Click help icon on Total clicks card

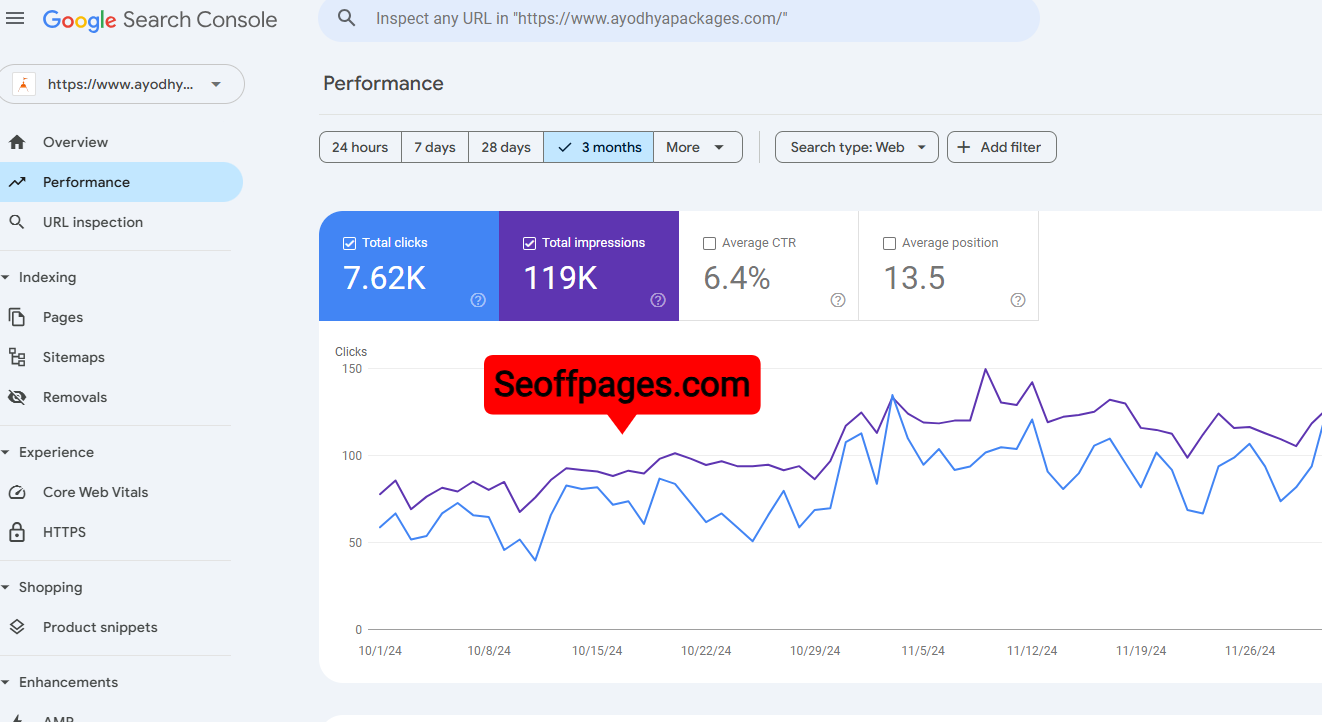click(478, 300)
